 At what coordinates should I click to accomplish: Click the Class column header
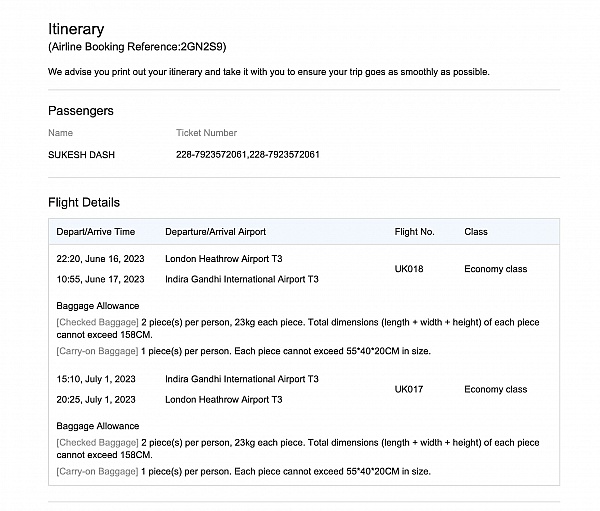click(x=476, y=232)
